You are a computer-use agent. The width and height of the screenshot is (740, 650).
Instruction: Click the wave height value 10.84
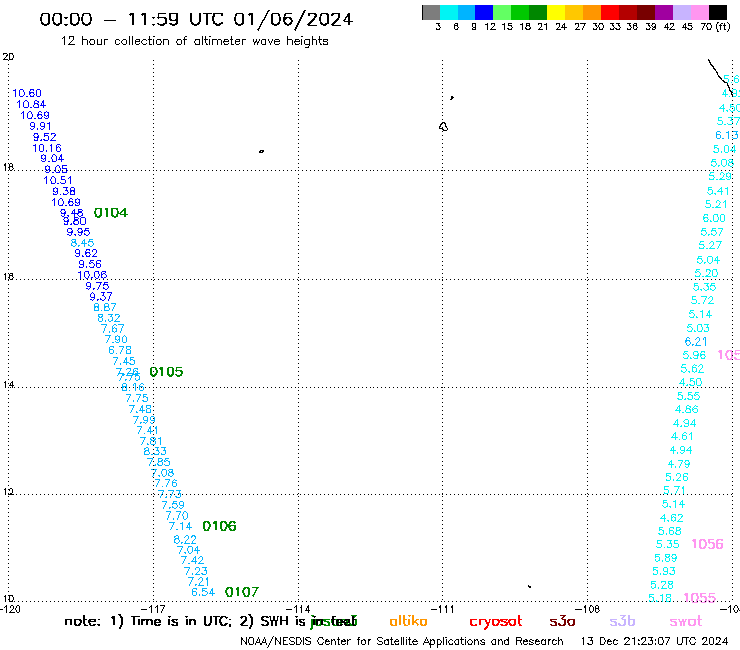(31, 104)
